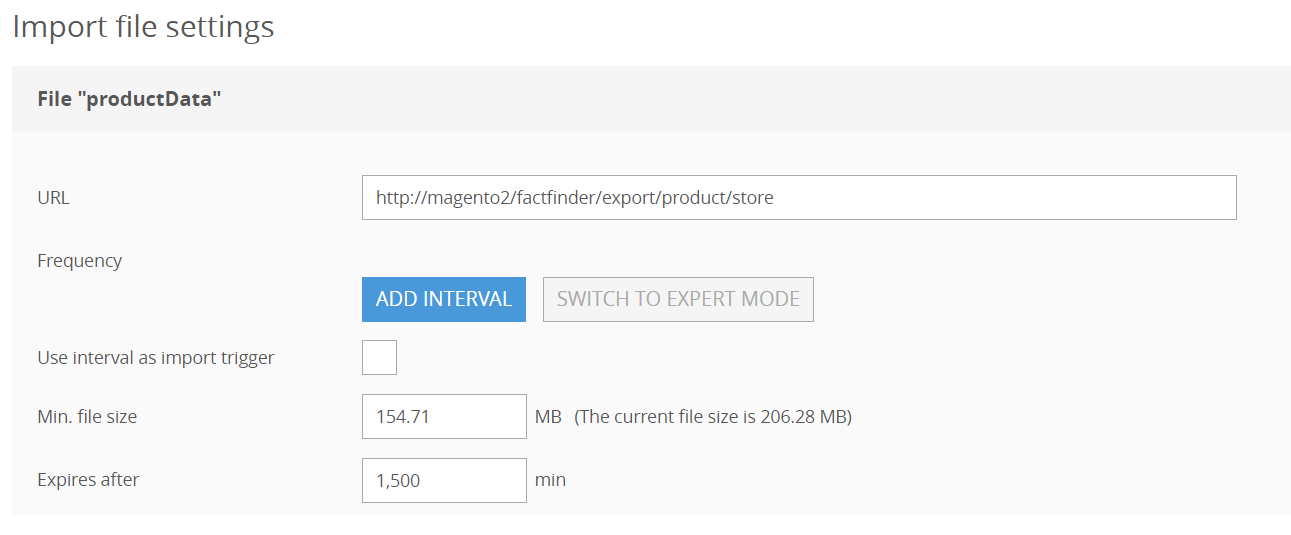The image size is (1291, 535).
Task: Select the Min. file size field
Action: click(444, 416)
